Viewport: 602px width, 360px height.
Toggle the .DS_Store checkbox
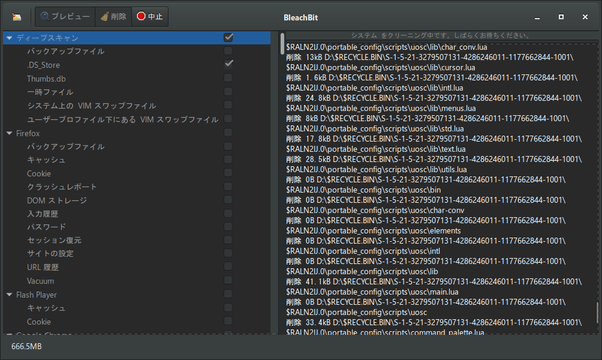click(x=228, y=63)
